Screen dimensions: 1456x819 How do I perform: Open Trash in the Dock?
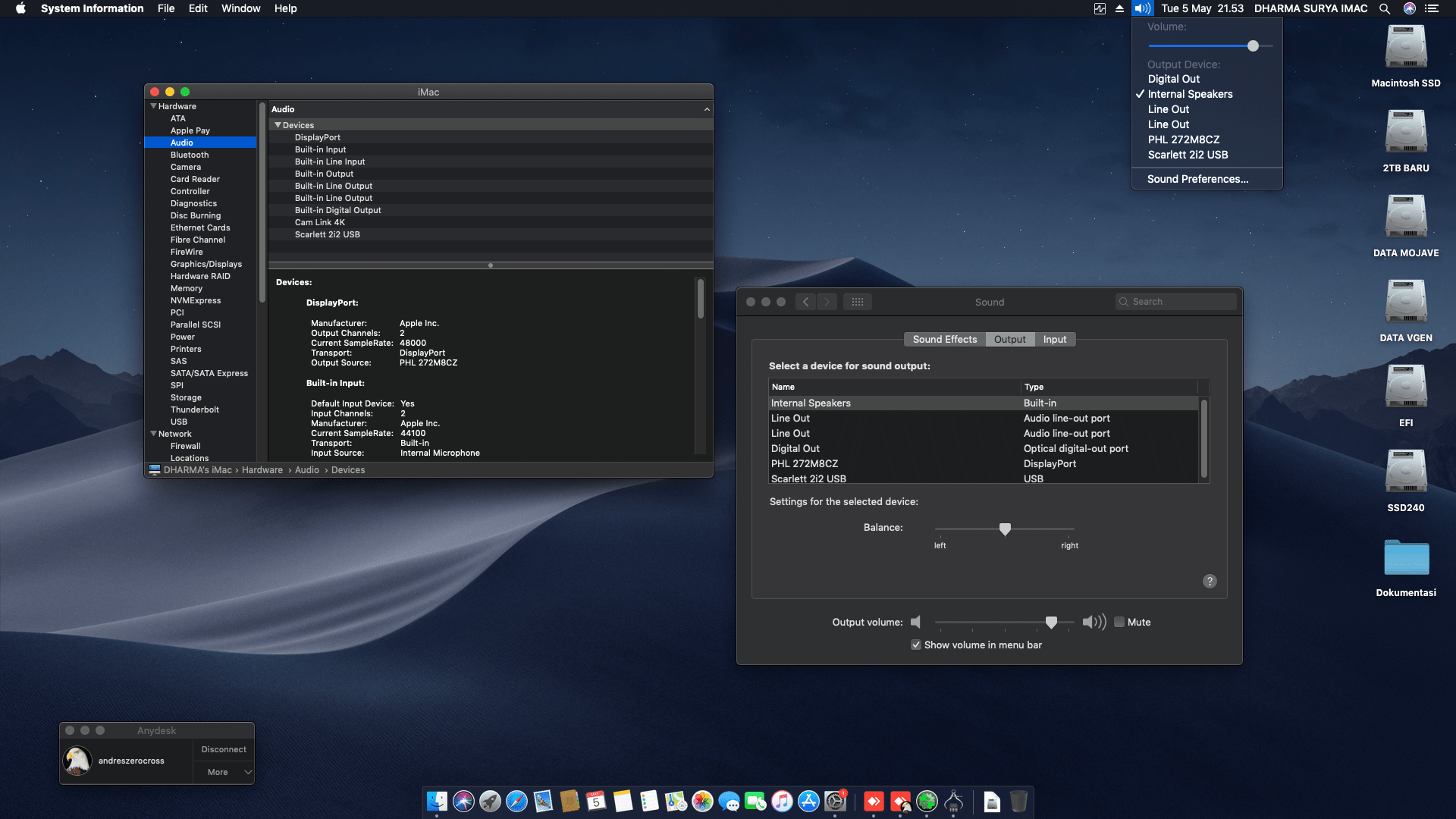[x=1018, y=801]
